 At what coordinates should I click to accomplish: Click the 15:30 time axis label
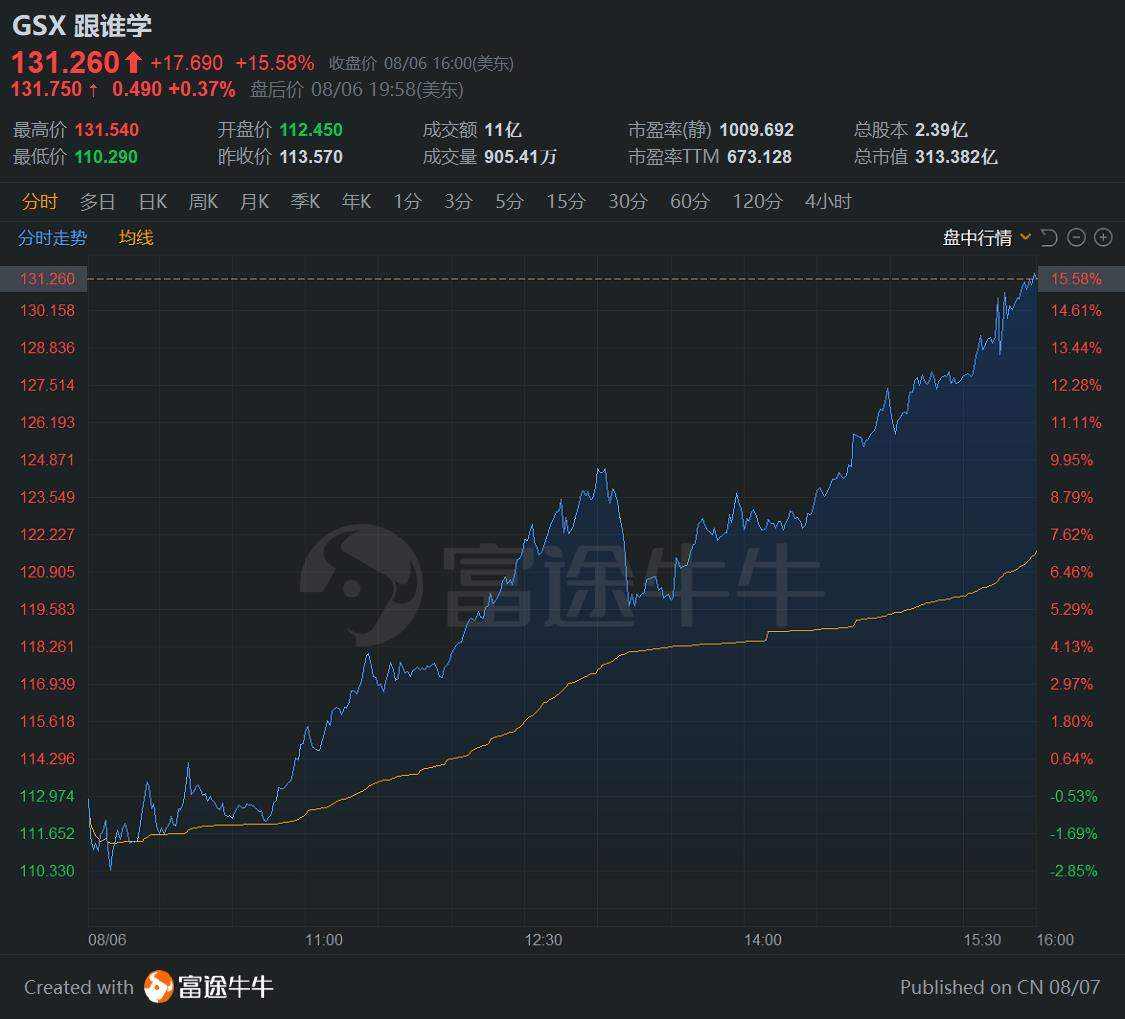(x=982, y=939)
